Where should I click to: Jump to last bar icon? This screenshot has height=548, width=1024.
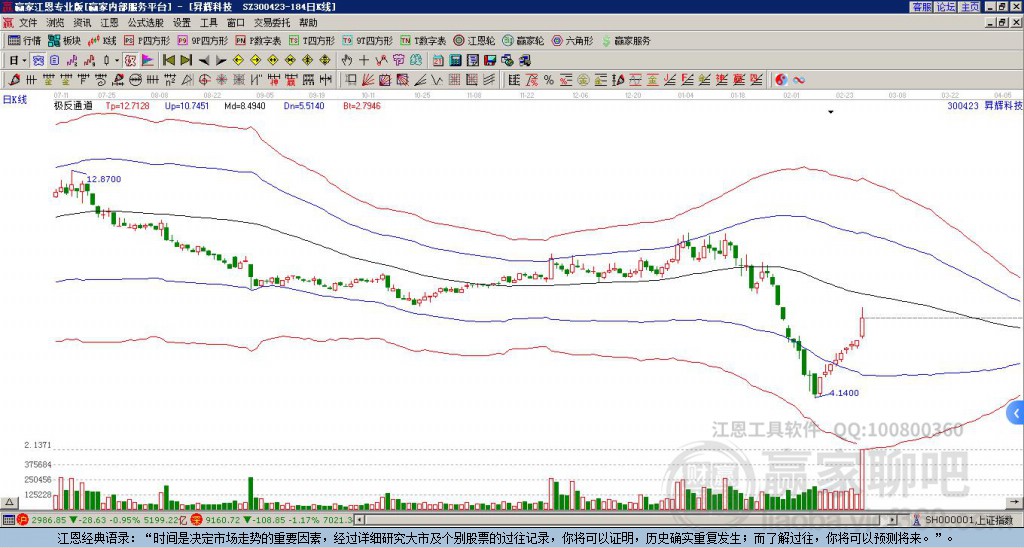tap(186, 61)
